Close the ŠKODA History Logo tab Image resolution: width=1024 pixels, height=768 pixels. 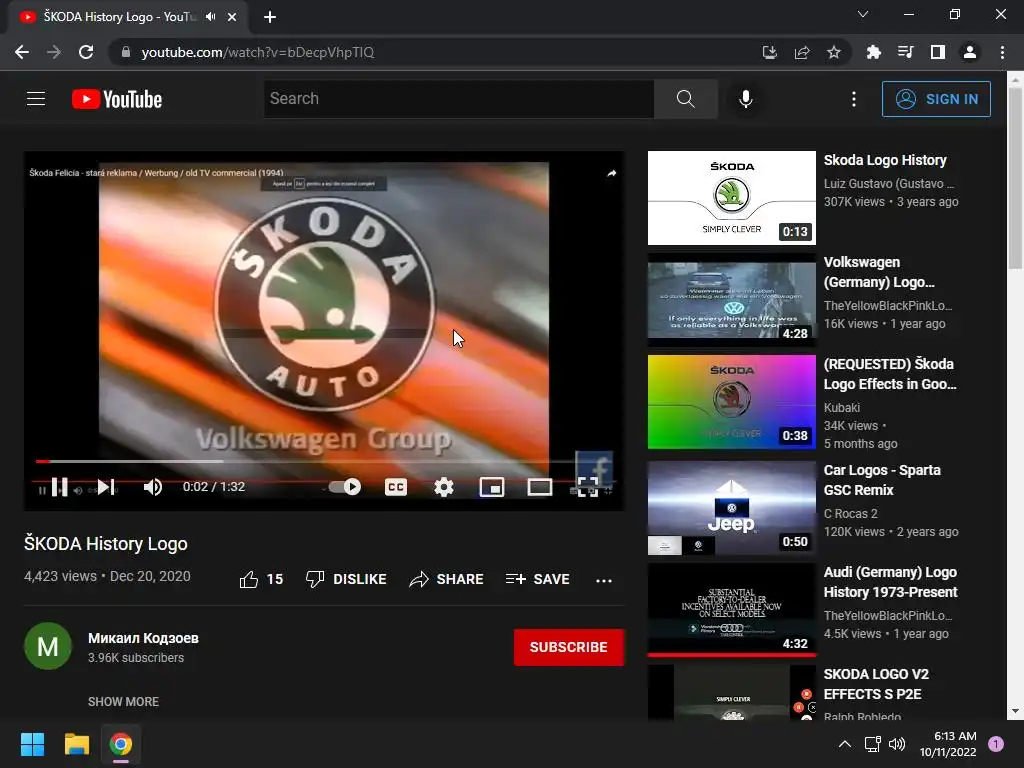tap(232, 17)
